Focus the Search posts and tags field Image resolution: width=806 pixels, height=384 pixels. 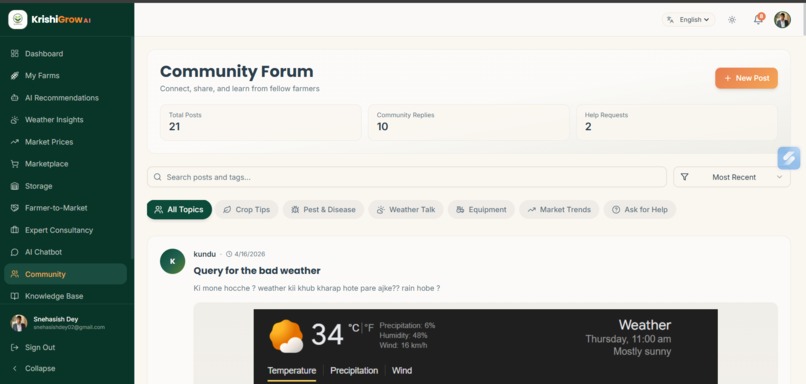pos(407,177)
